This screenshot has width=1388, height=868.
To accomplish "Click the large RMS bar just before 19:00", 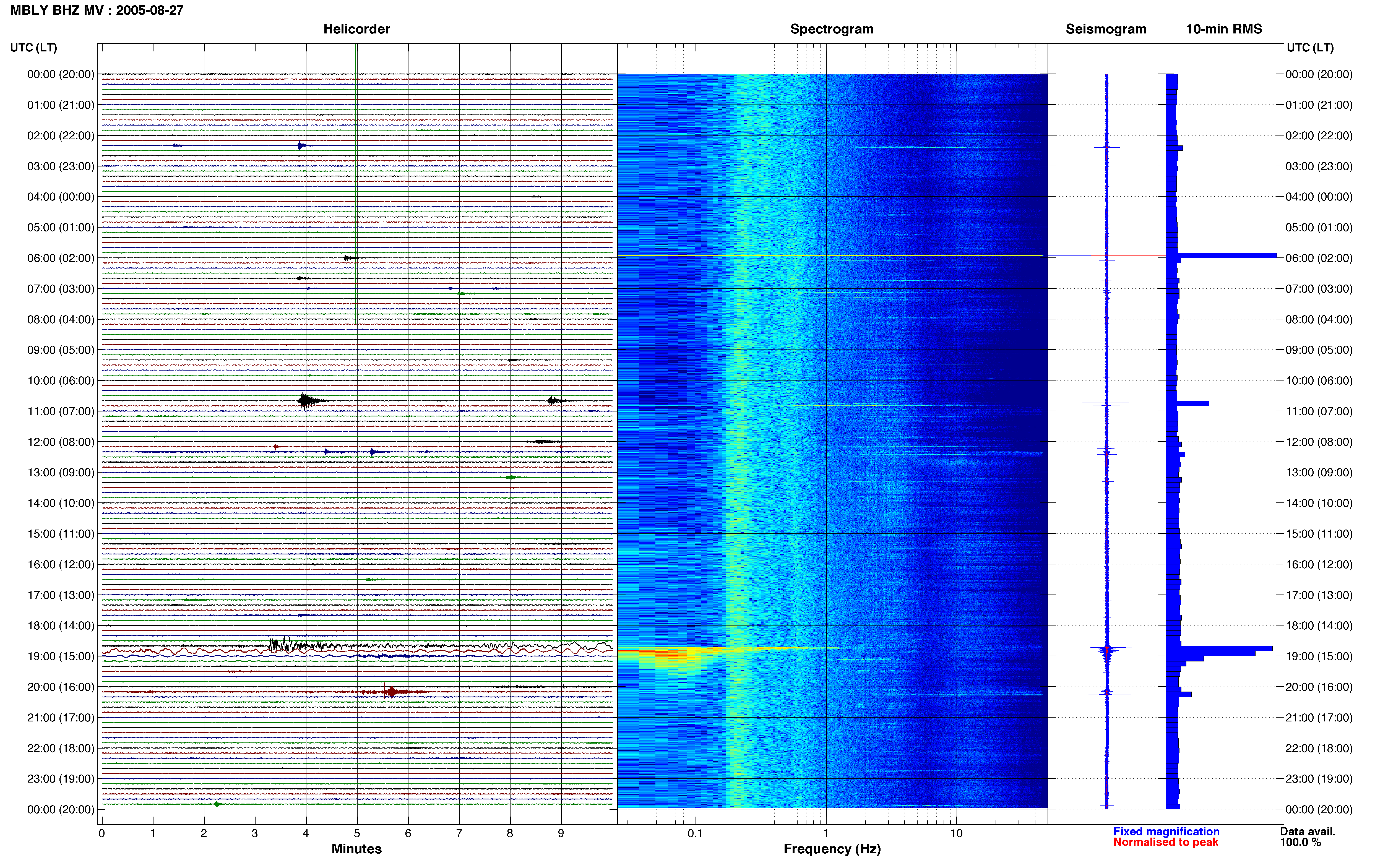I will [1219, 649].
